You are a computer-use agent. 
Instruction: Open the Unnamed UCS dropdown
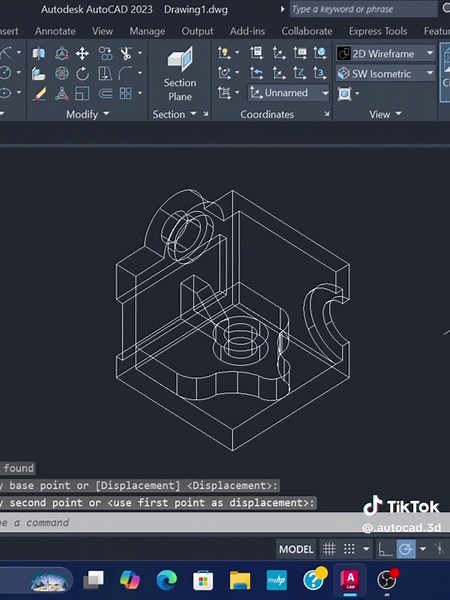pos(289,93)
